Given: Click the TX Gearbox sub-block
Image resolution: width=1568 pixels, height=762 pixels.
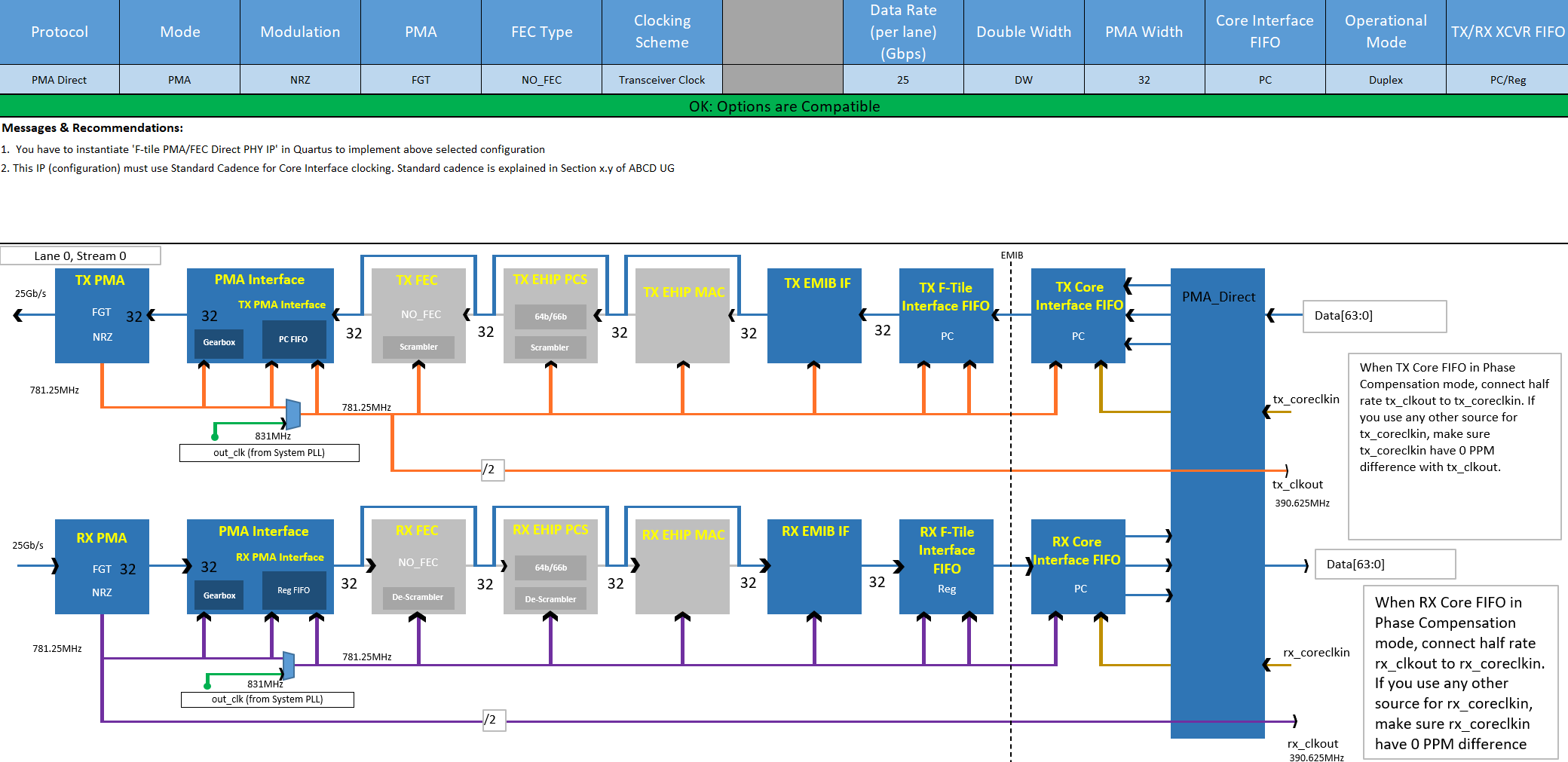Looking at the screenshot, I should point(219,342).
